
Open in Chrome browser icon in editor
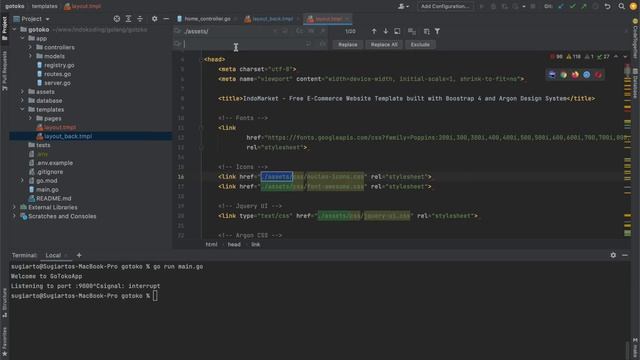click(x=564, y=75)
